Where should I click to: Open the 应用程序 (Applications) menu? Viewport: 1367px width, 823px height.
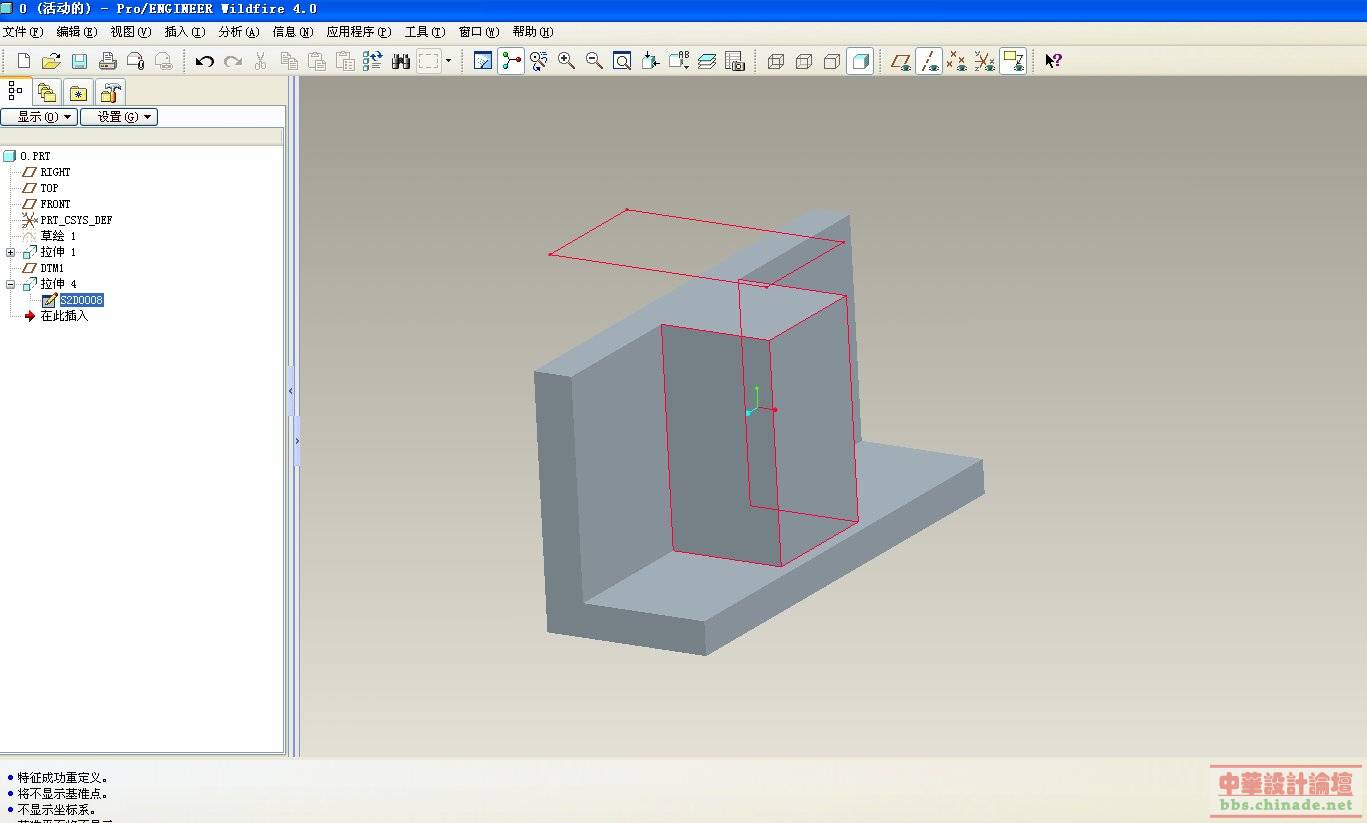click(359, 32)
